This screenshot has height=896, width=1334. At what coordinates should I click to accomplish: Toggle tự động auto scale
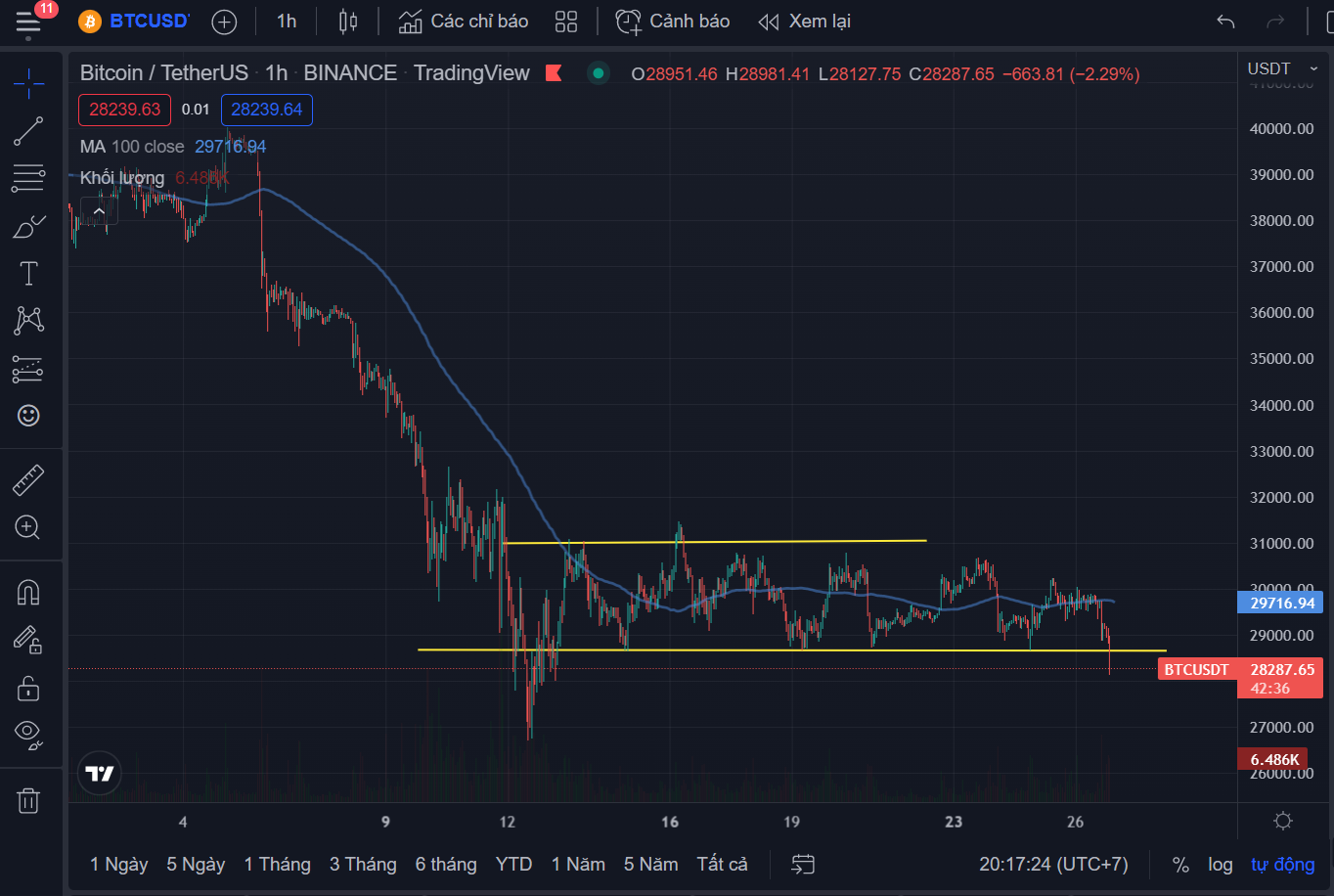pos(1282,865)
